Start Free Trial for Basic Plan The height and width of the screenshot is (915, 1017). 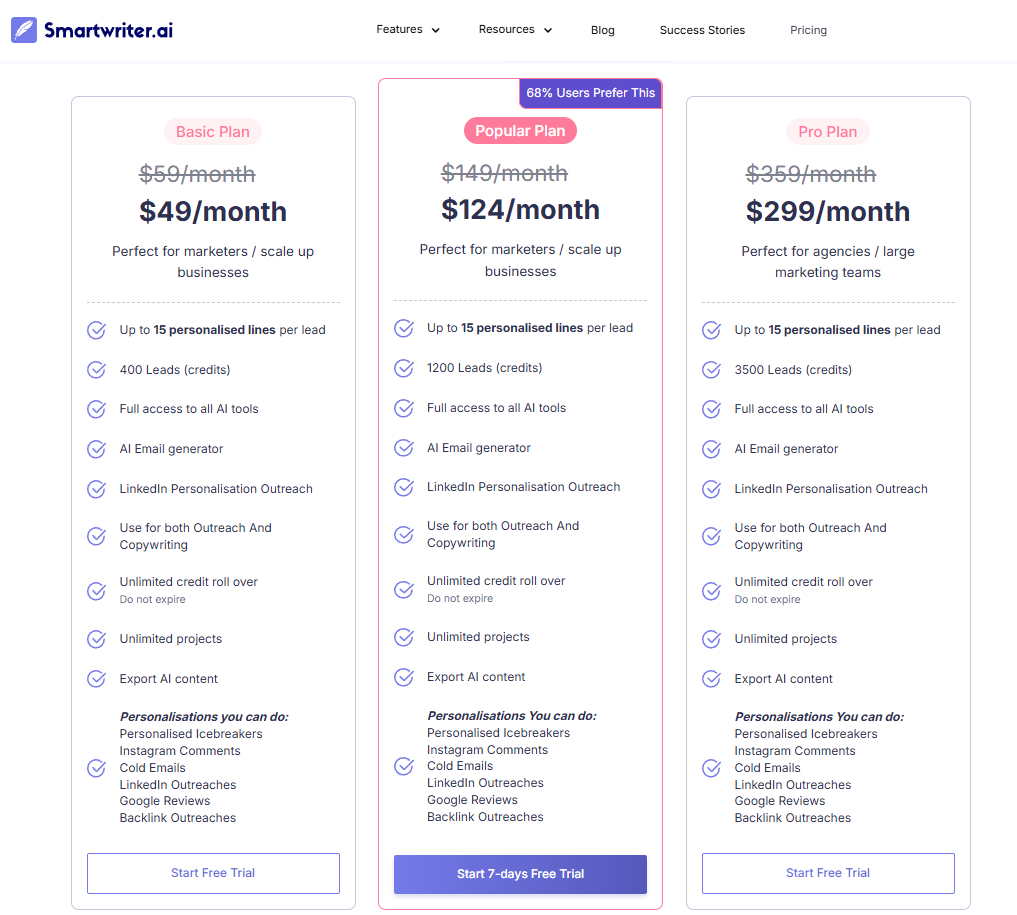(213, 873)
